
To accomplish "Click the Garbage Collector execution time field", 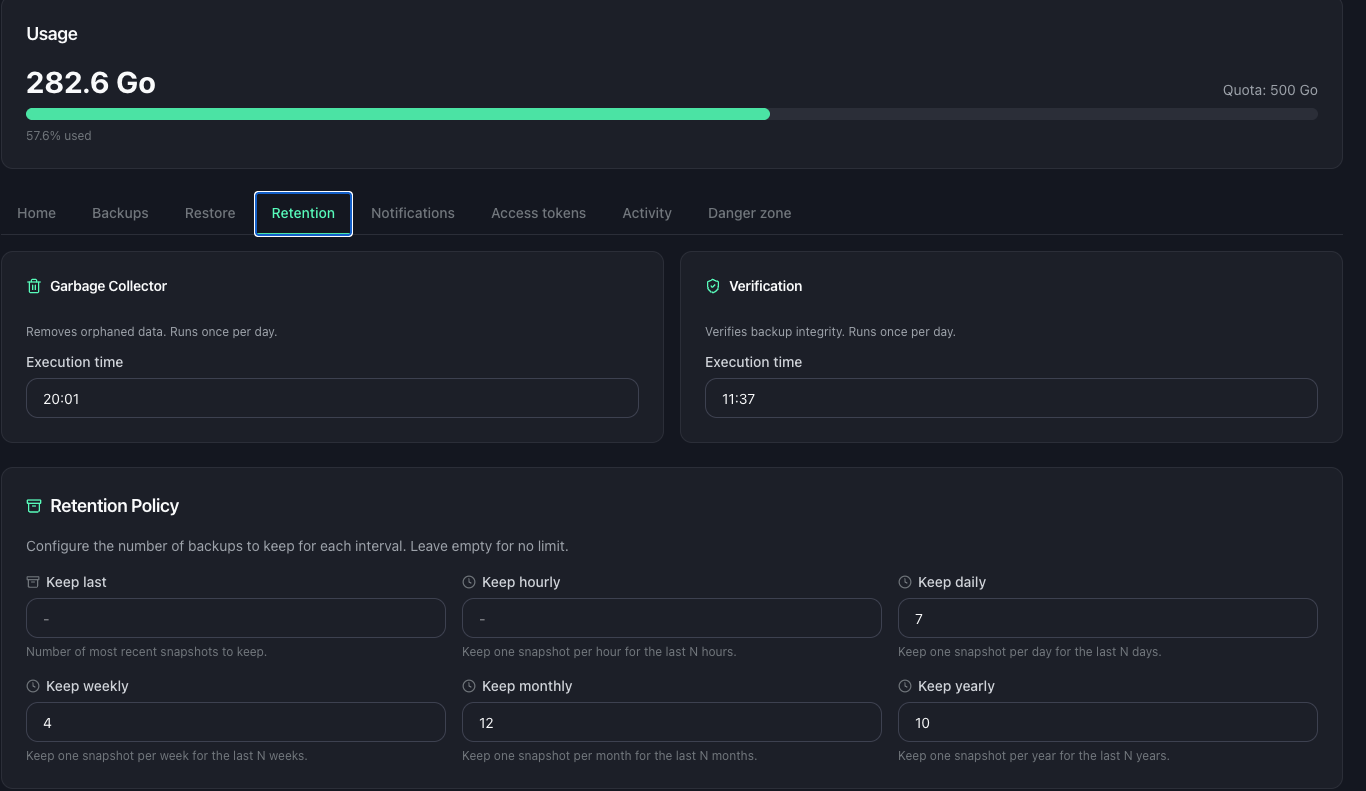I will pyautogui.click(x=332, y=398).
